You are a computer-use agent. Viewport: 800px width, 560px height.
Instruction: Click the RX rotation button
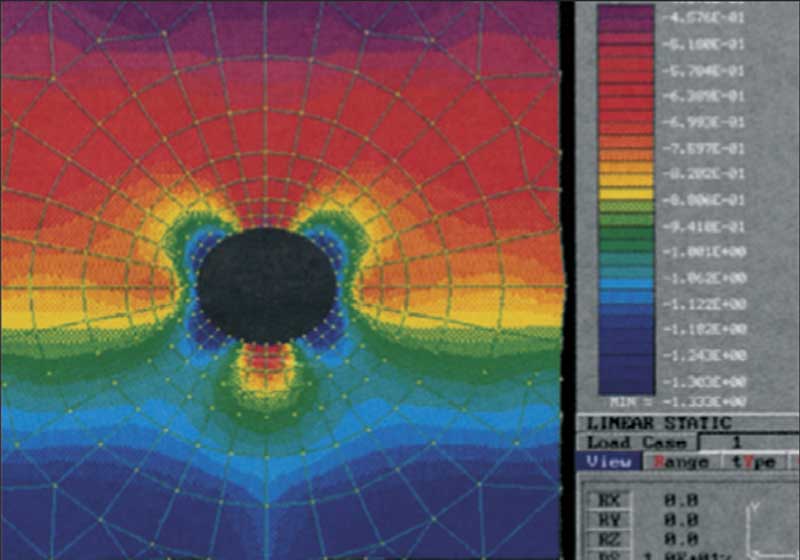point(606,499)
